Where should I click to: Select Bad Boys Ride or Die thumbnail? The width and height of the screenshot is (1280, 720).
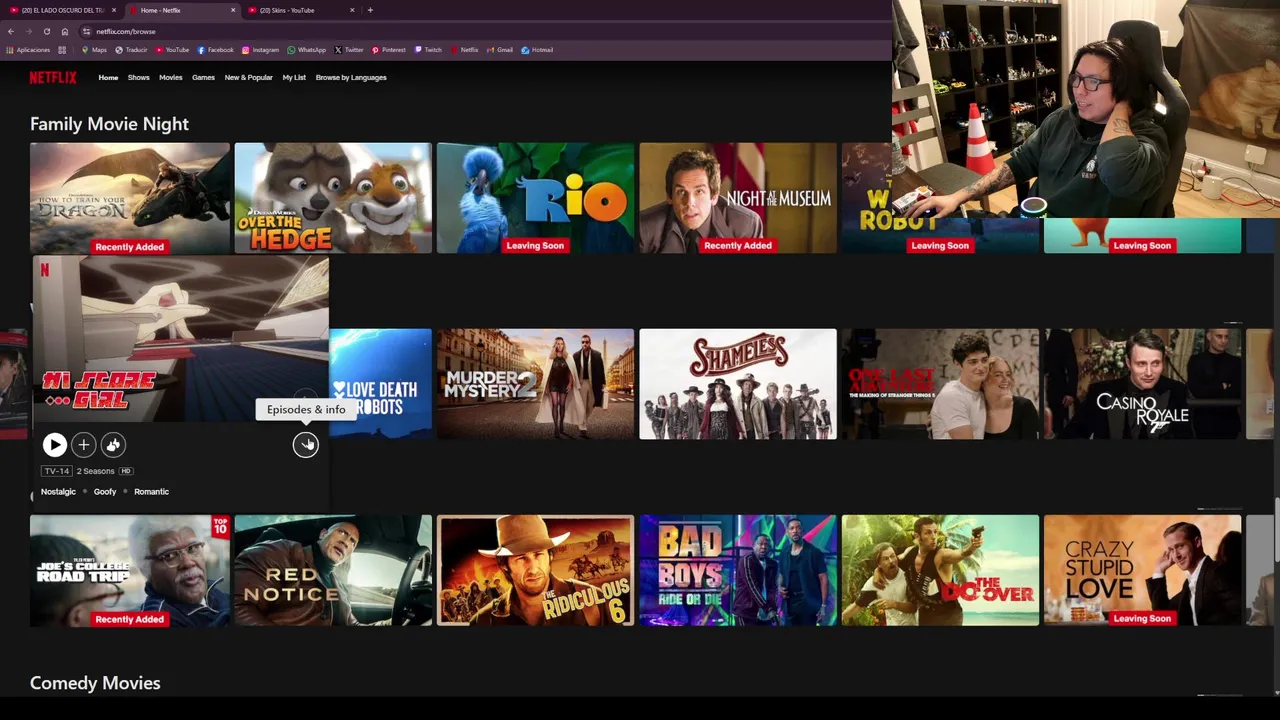pyautogui.click(x=738, y=571)
